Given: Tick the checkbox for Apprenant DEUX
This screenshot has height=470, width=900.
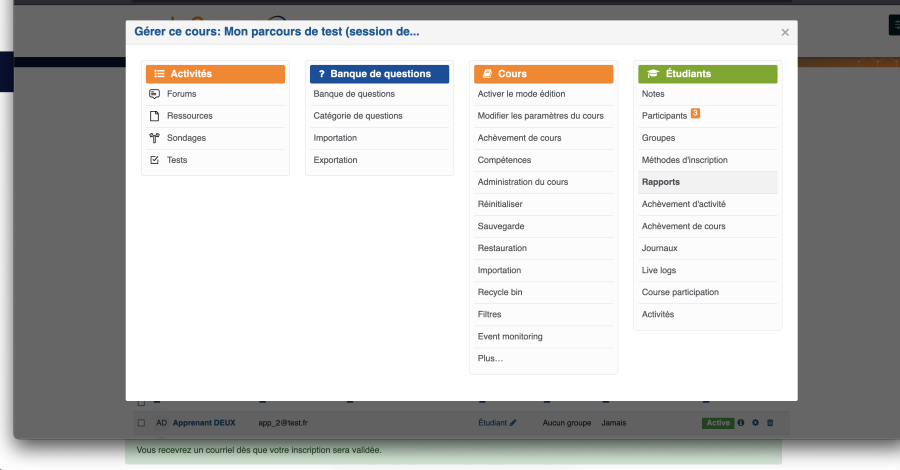Looking at the screenshot, I should tap(141, 423).
